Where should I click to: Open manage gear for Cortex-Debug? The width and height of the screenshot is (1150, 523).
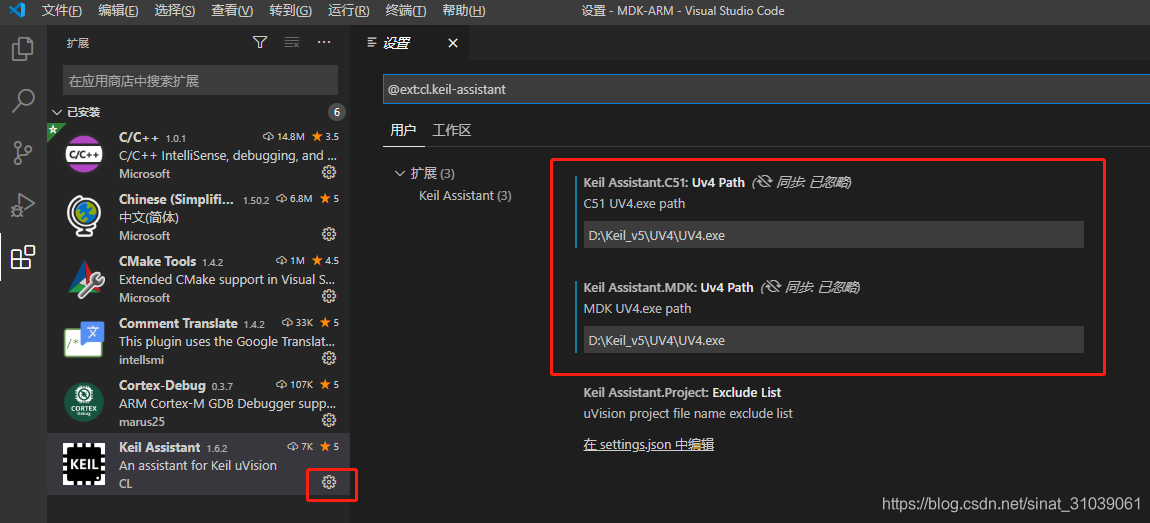(x=329, y=420)
